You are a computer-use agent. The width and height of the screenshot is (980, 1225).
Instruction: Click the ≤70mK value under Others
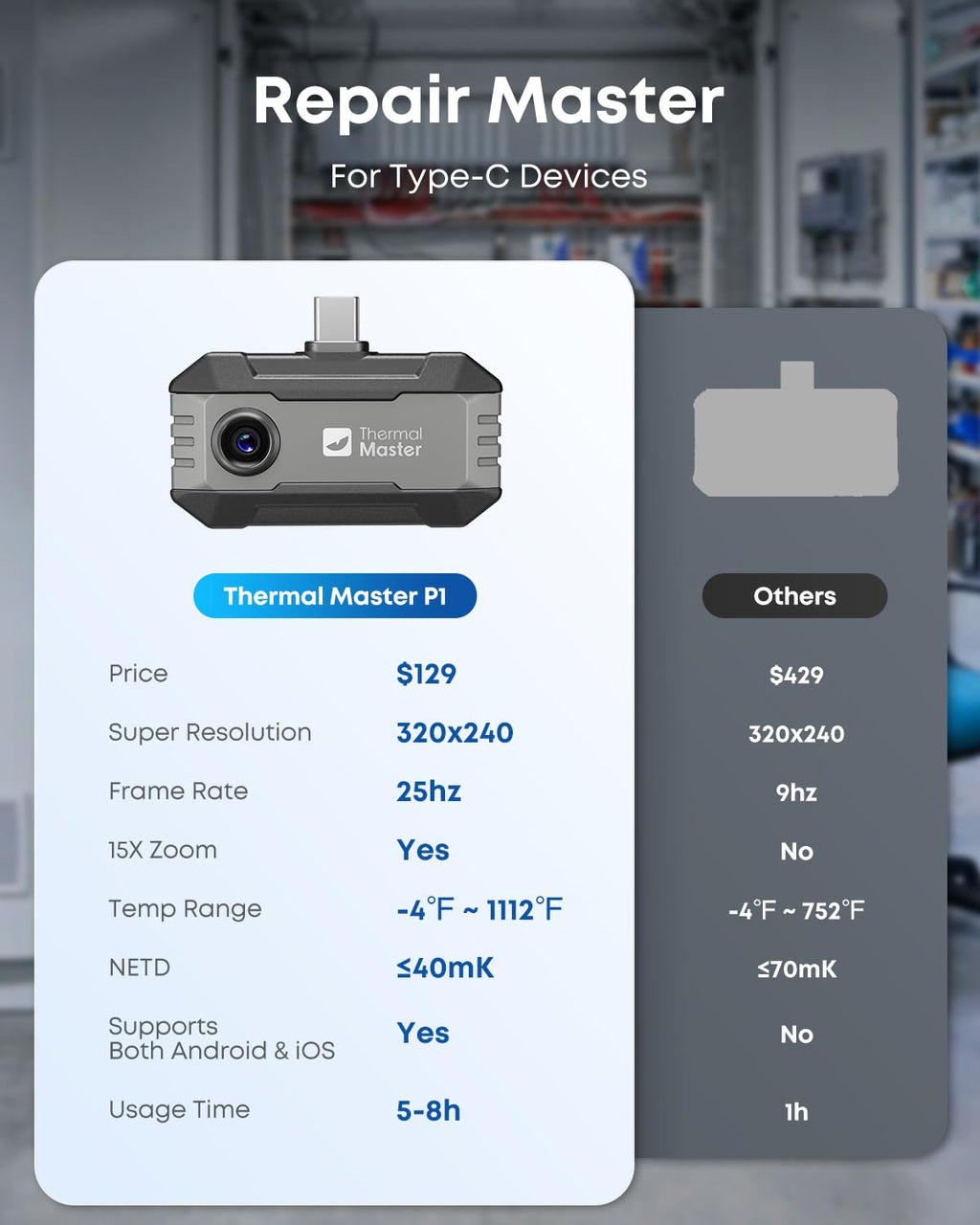point(796,969)
